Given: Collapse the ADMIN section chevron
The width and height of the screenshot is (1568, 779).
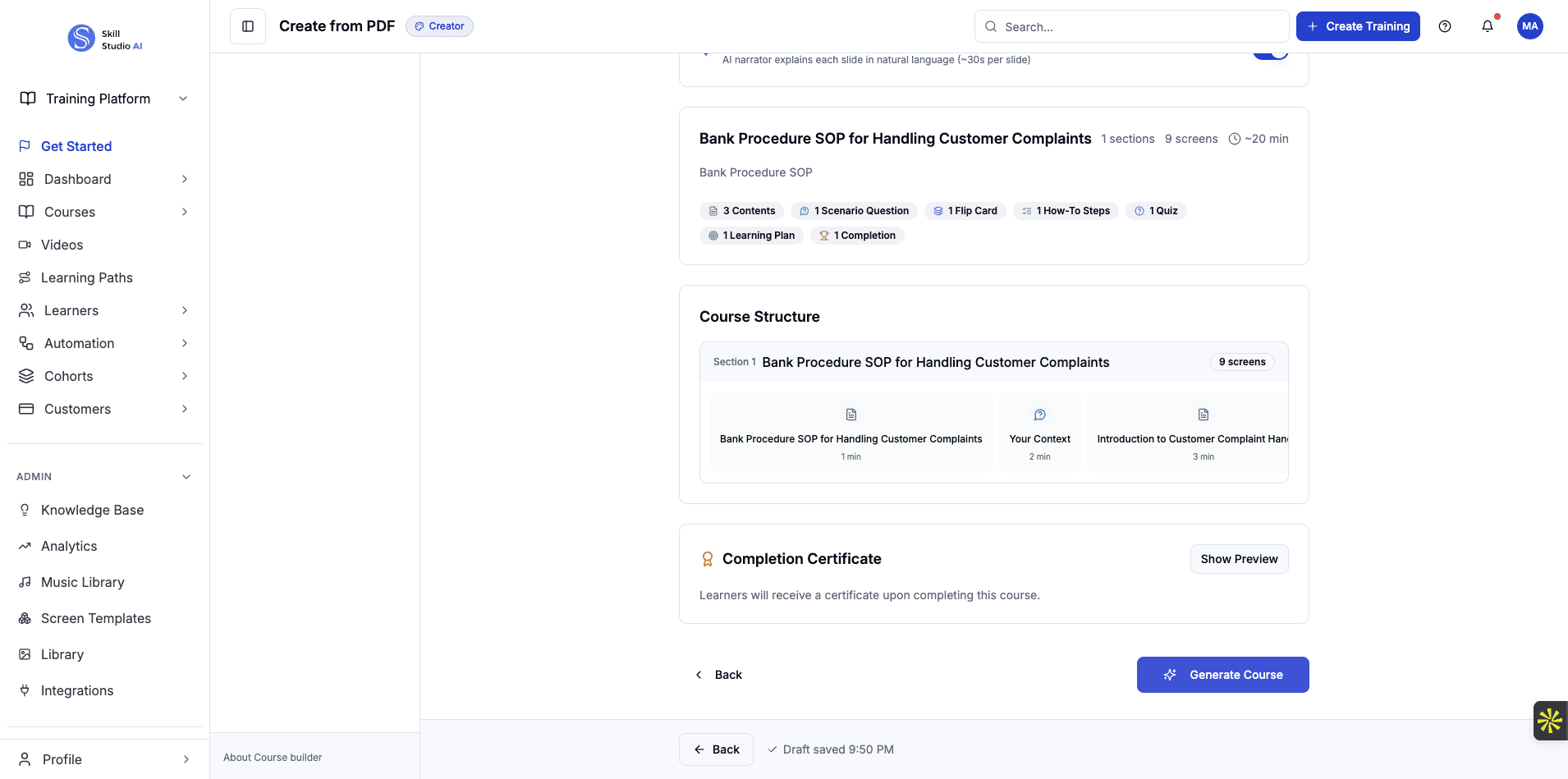Looking at the screenshot, I should pos(186,476).
